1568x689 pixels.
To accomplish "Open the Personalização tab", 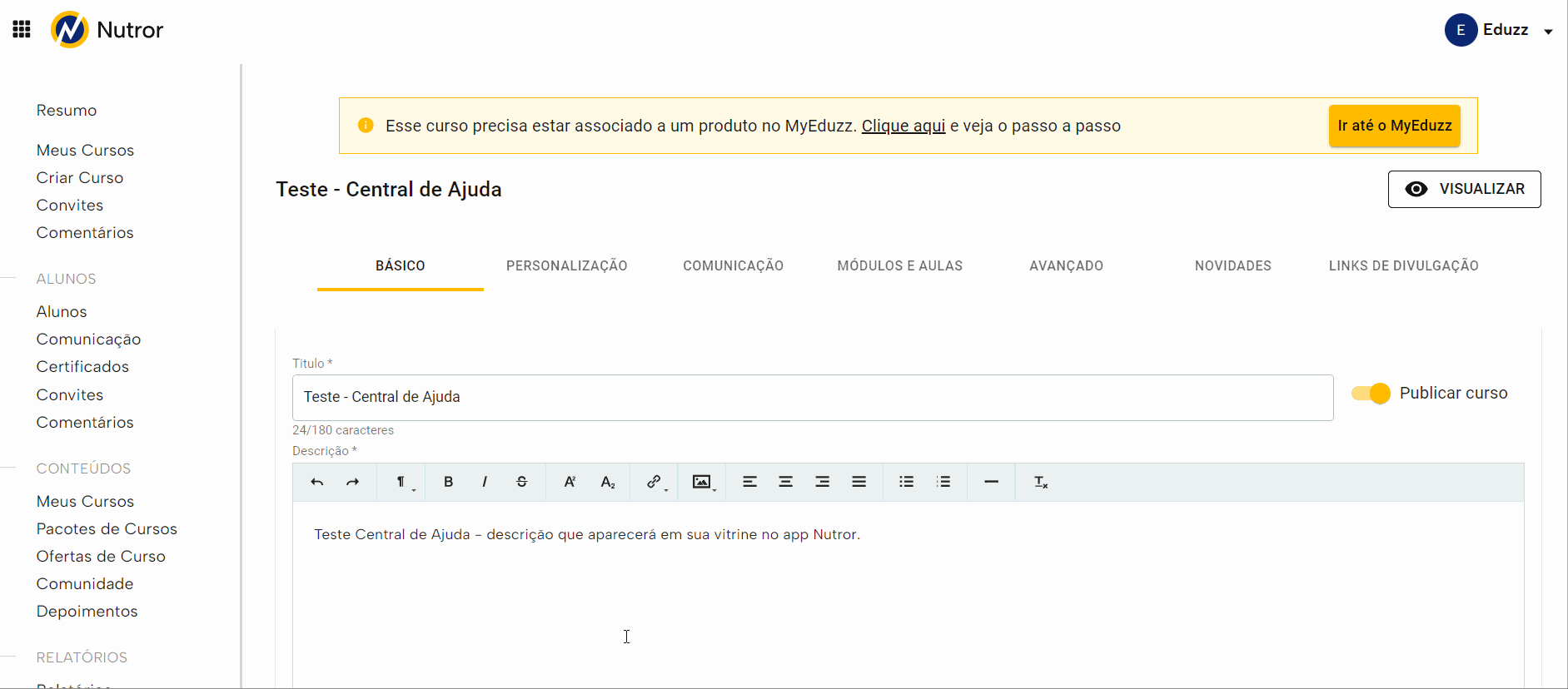I will 566,266.
